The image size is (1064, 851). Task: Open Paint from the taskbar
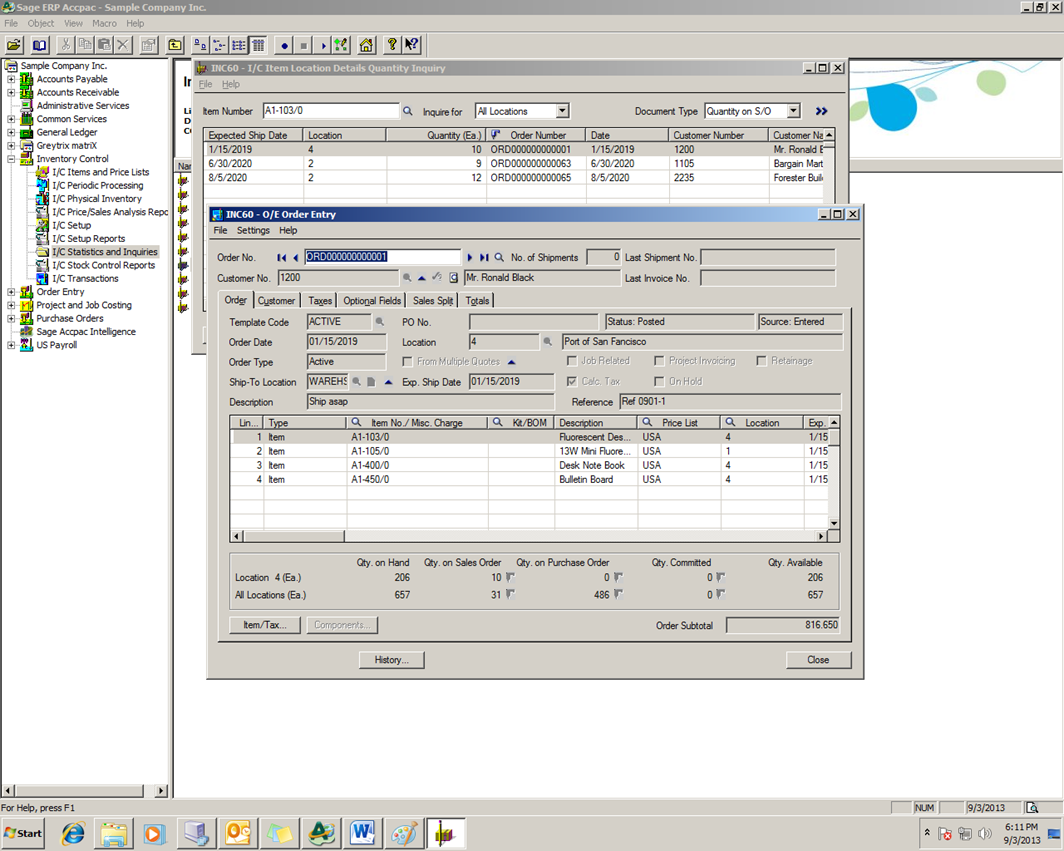[x=404, y=833]
